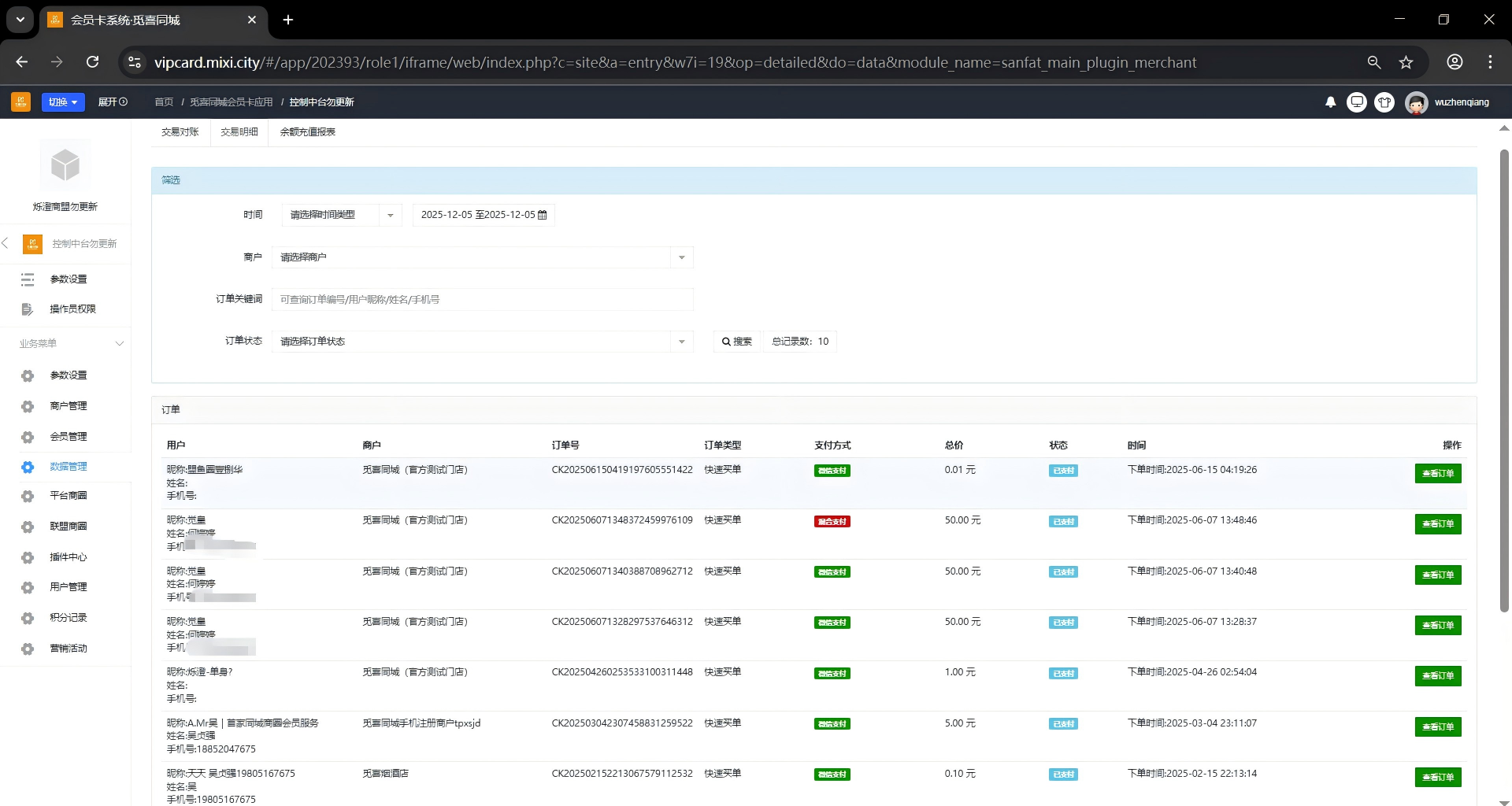Switch to the 交易对账 tab
This screenshot has height=806, width=1512.
pos(180,132)
